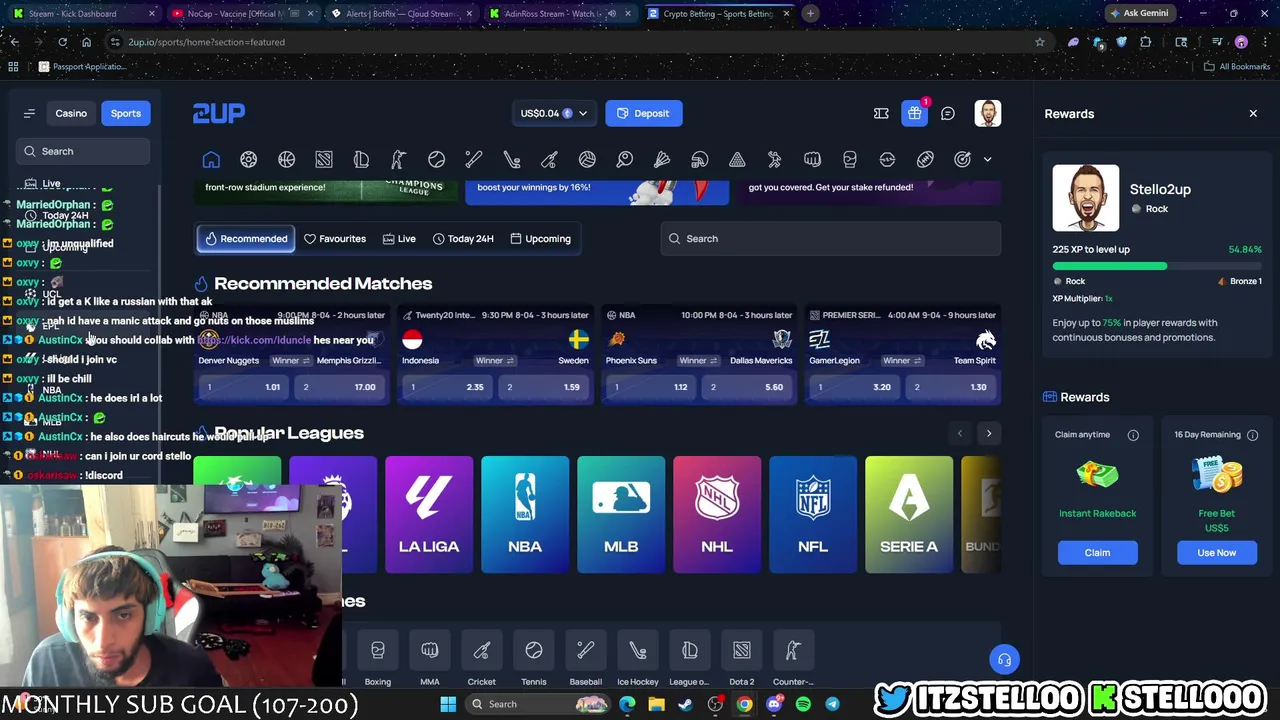Open the gift rewards icon in header
Viewport: 1280px width, 720px height.
(914, 113)
